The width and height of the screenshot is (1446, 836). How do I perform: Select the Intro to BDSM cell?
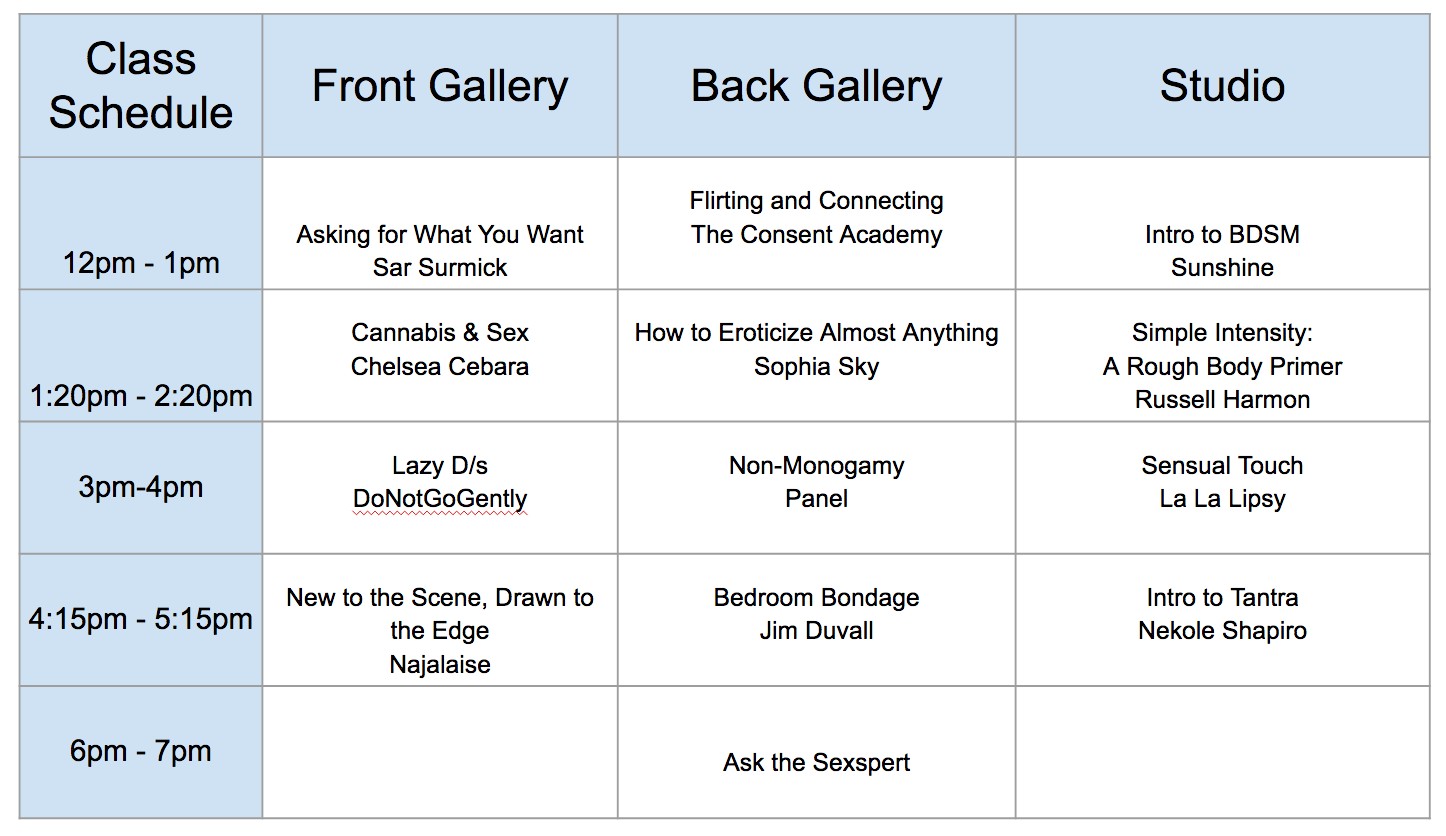[1222, 250]
